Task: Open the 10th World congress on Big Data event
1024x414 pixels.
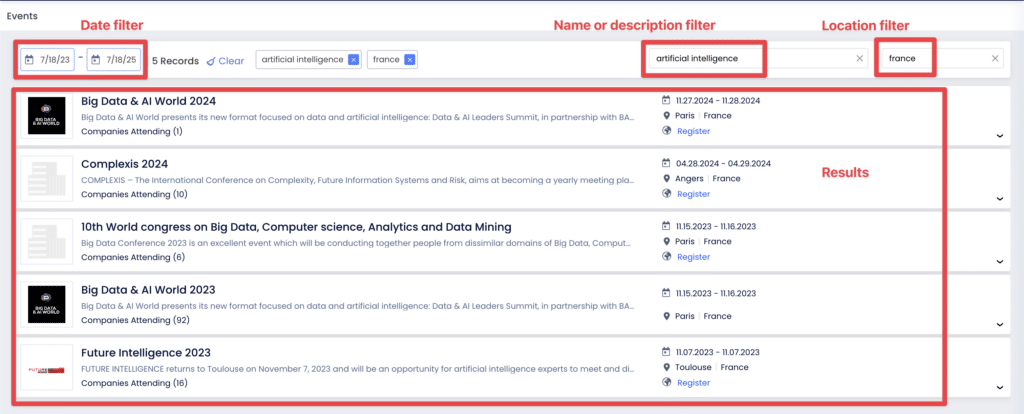Action: click(x=296, y=227)
